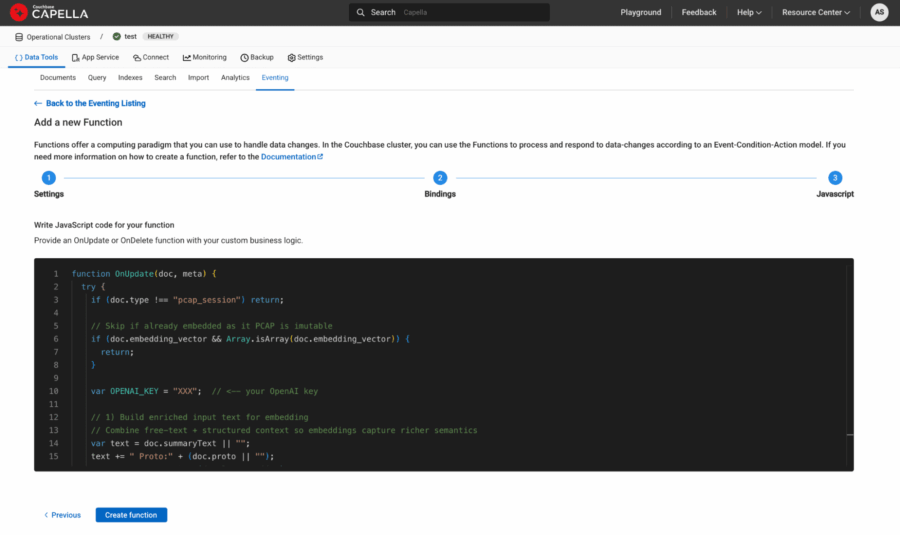Click the Connect plug icon
This screenshot has width=900, height=535.
click(x=137, y=57)
